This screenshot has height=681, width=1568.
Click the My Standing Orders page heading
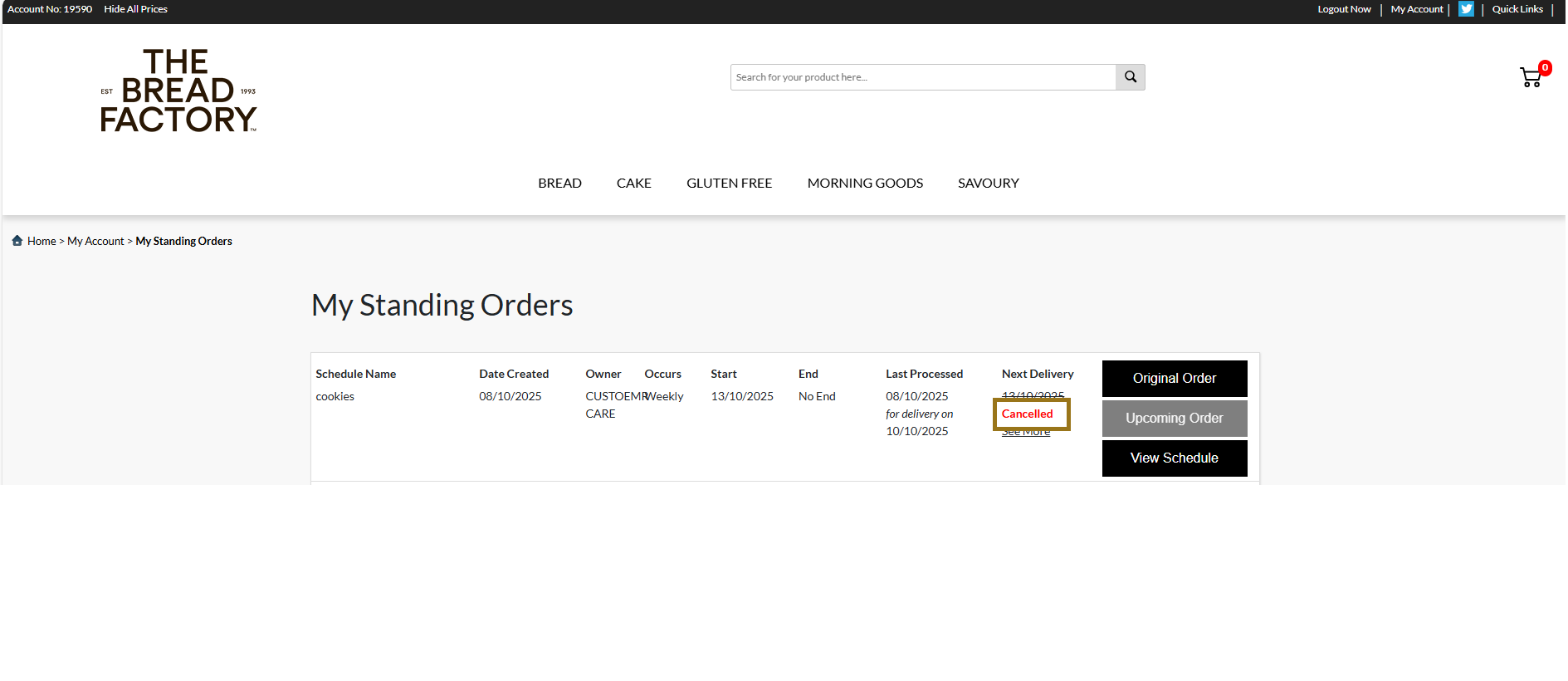[442, 306]
